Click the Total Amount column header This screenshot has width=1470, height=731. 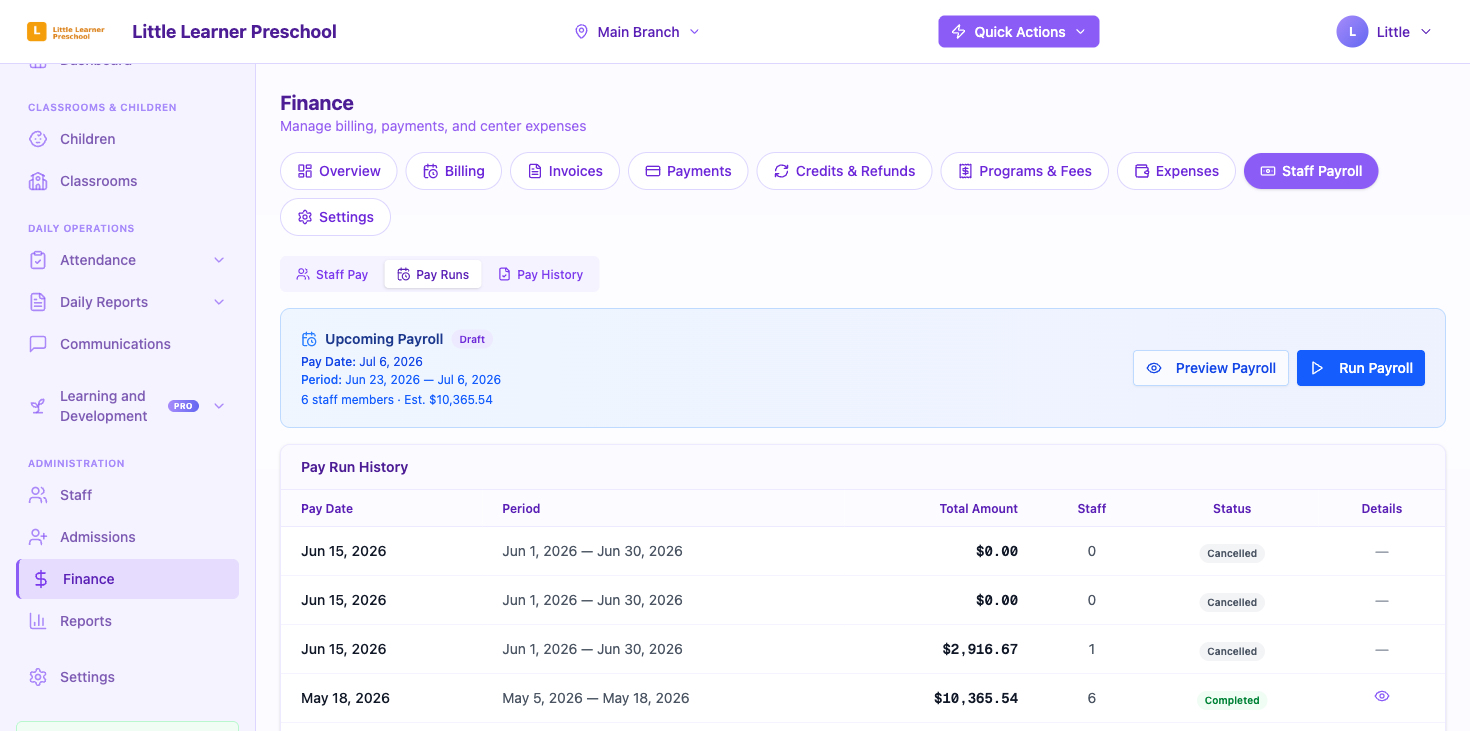coord(978,509)
